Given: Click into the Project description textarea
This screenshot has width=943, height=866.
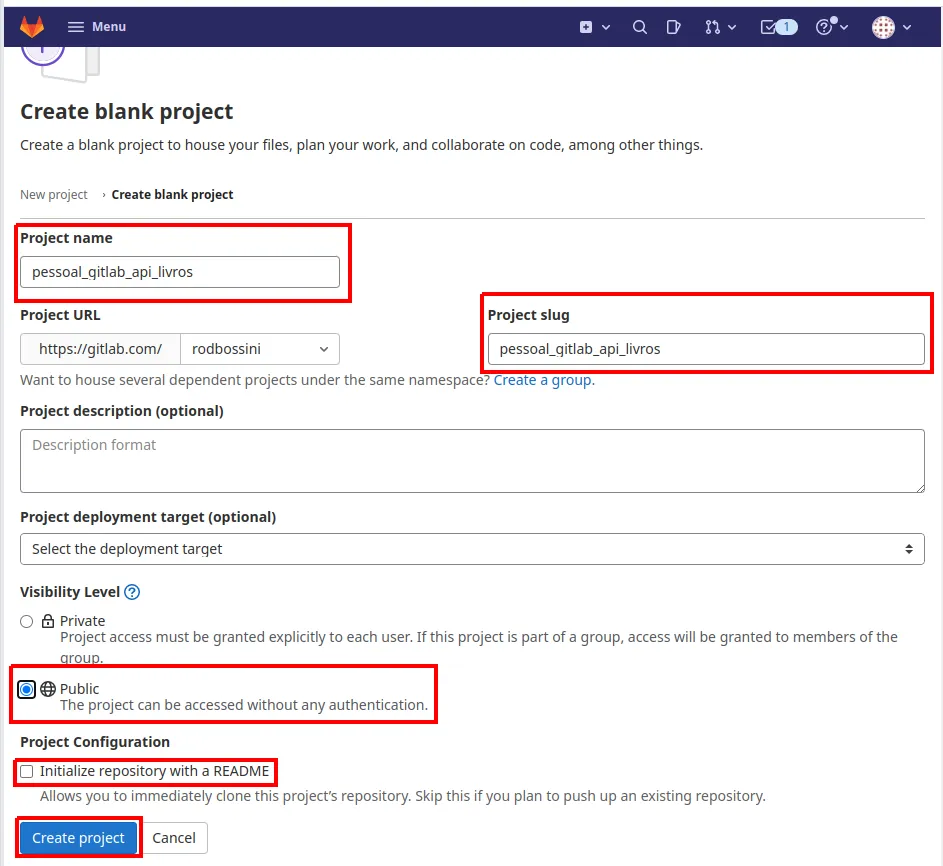Looking at the screenshot, I should click(472, 461).
